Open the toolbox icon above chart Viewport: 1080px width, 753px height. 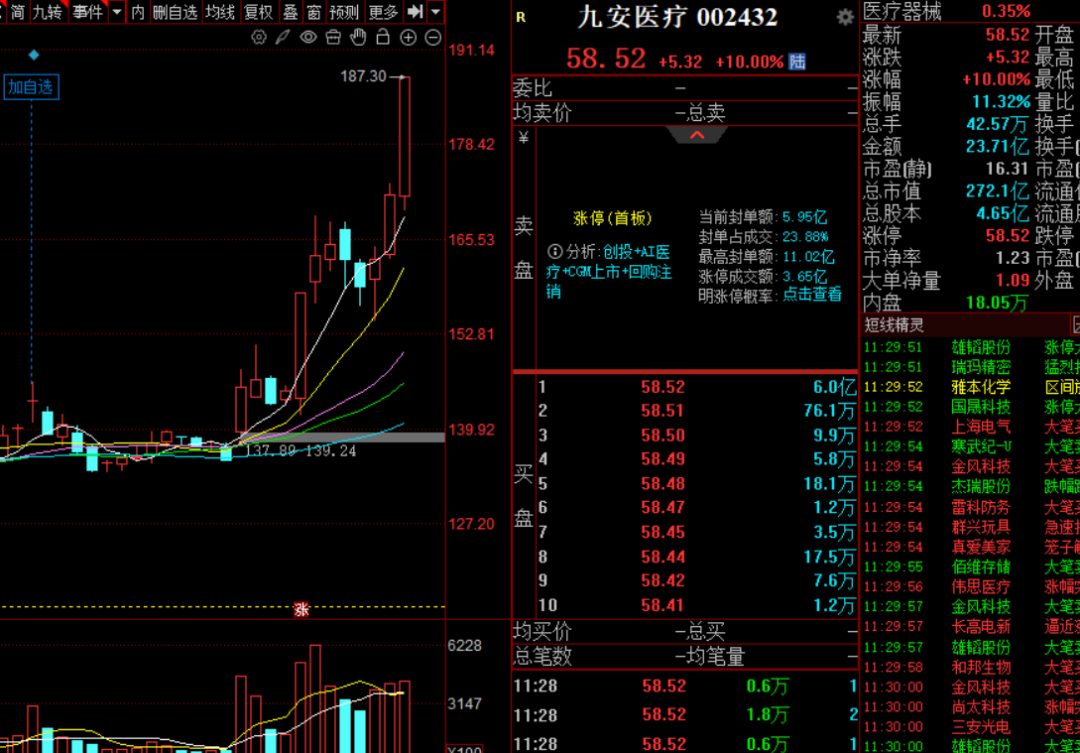pos(333,37)
